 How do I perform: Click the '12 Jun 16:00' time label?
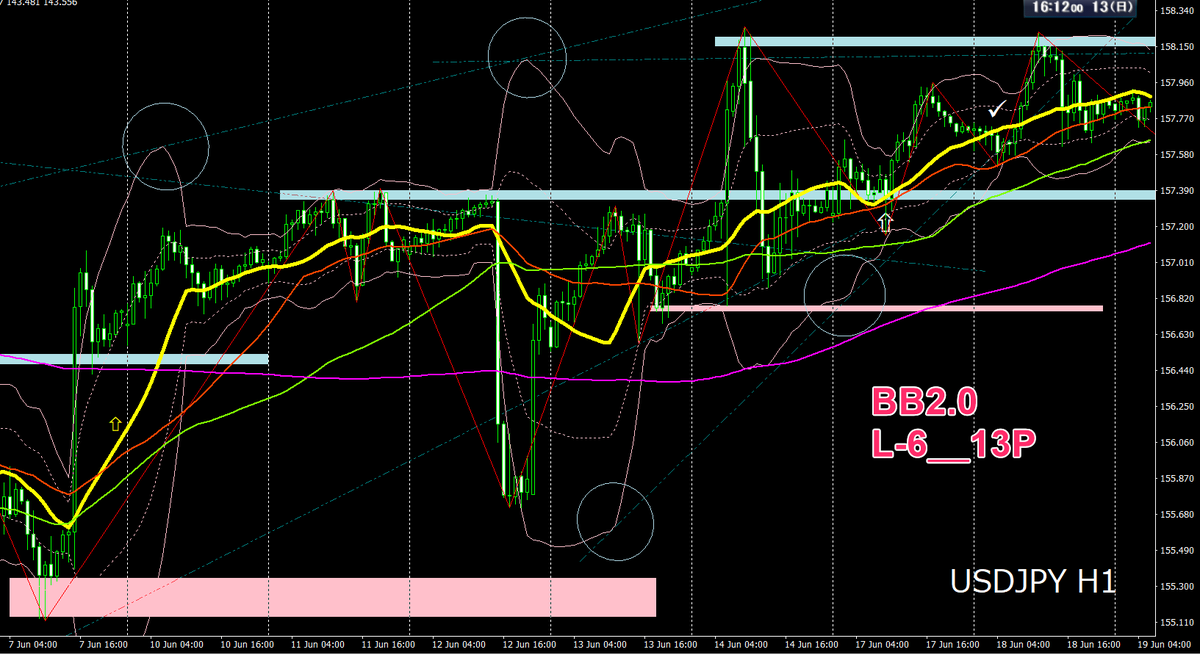[x=531, y=646]
